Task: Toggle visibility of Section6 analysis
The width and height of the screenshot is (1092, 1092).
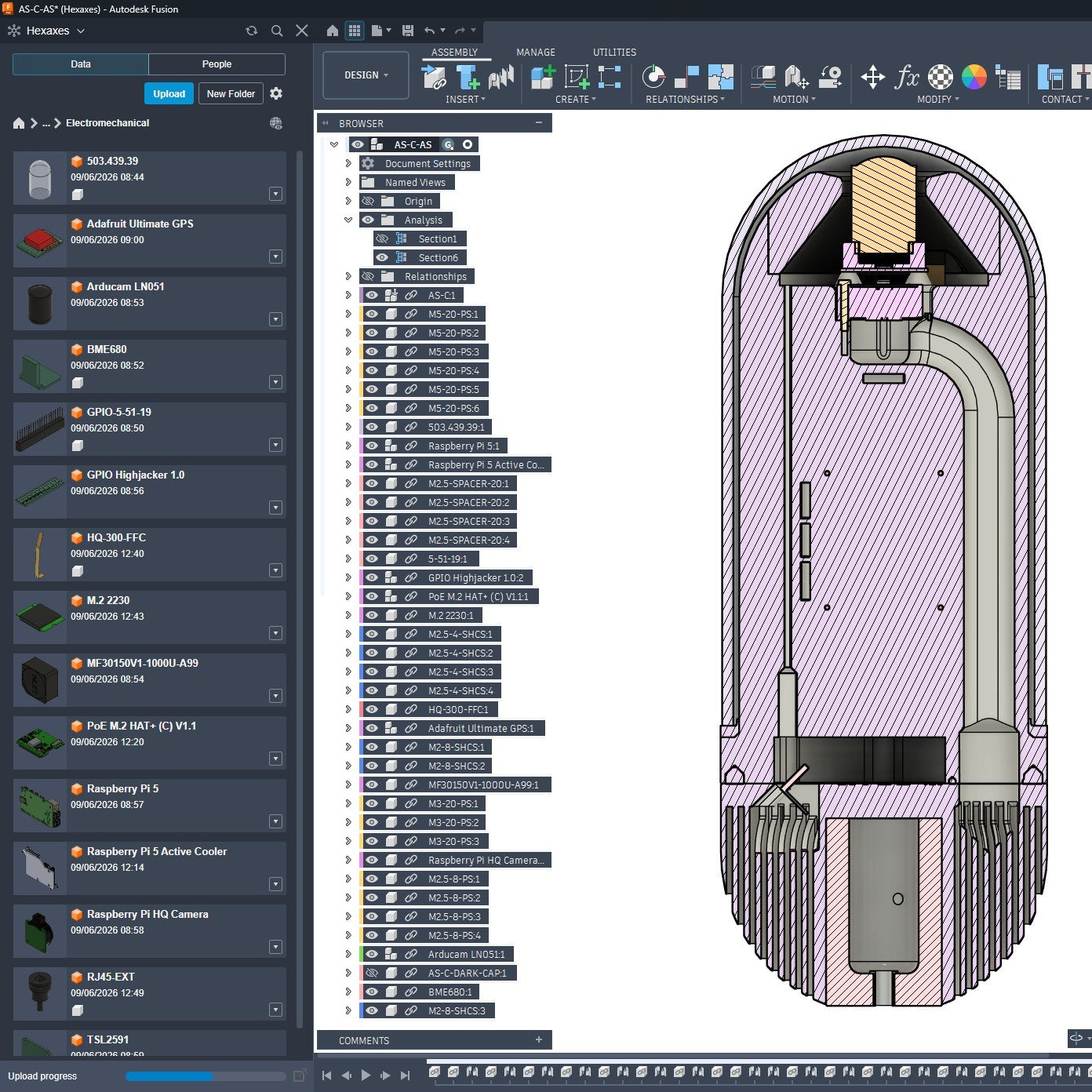Action: [382, 257]
